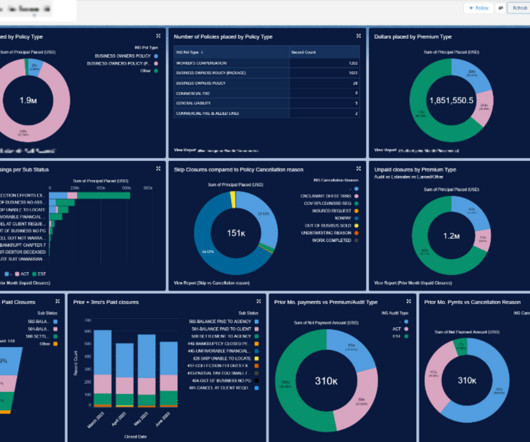The image size is (530, 442).
Task: Click the UNDERWRITING REASON legend entry
Action: [330, 233]
